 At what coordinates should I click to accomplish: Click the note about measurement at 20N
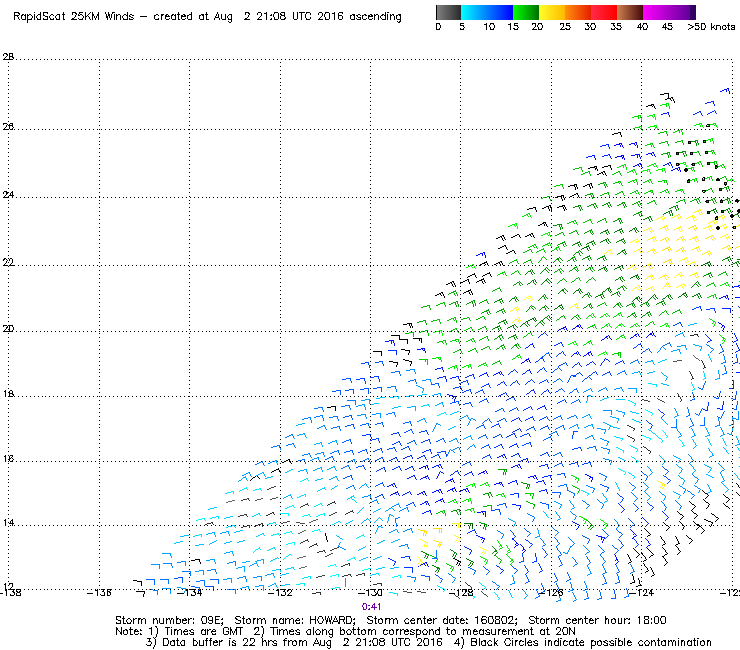point(414,632)
